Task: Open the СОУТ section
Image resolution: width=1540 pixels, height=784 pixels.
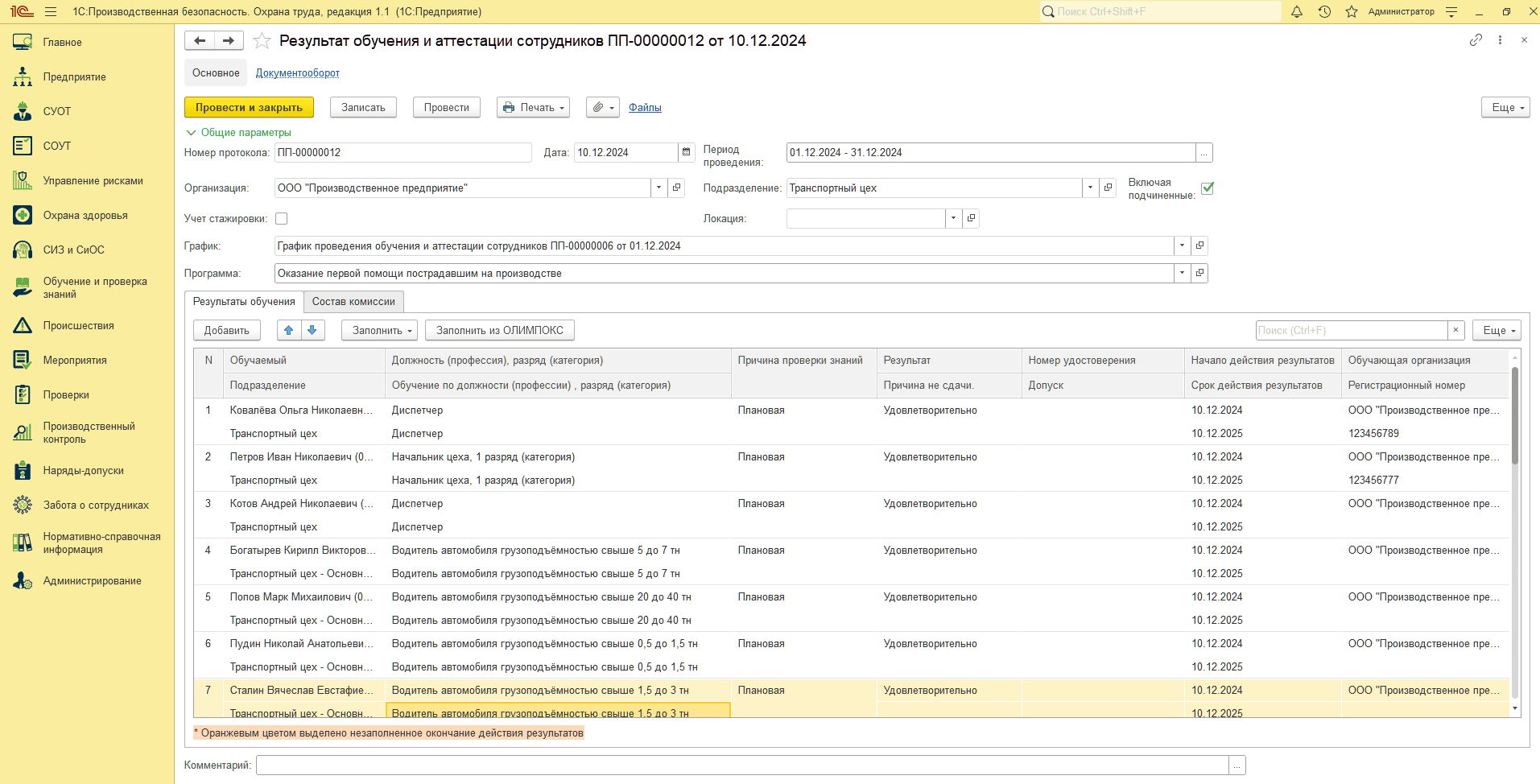Action: click(x=56, y=146)
